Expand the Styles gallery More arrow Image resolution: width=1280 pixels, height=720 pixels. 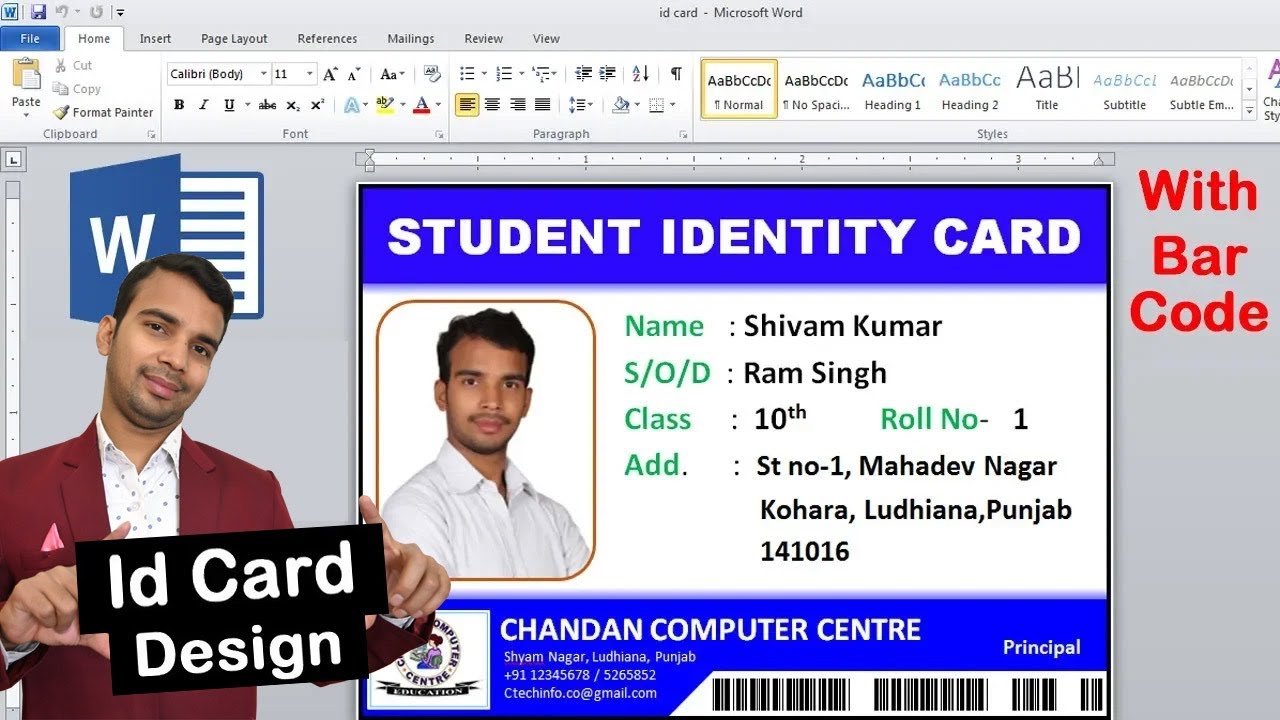pyautogui.click(x=1249, y=110)
